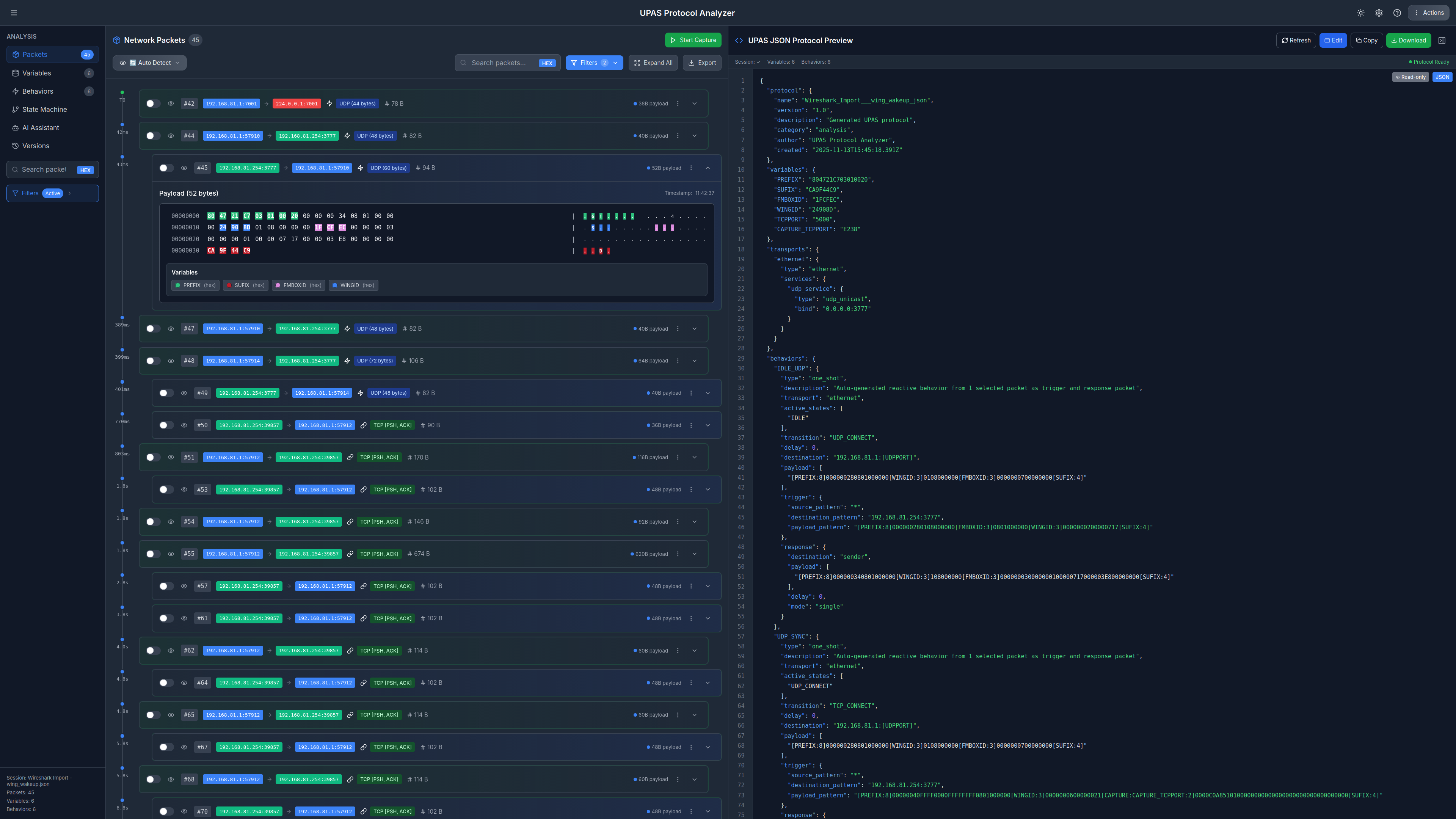Toggle light theme sun icon
The width and height of the screenshot is (1456, 819).
(x=1360, y=13)
